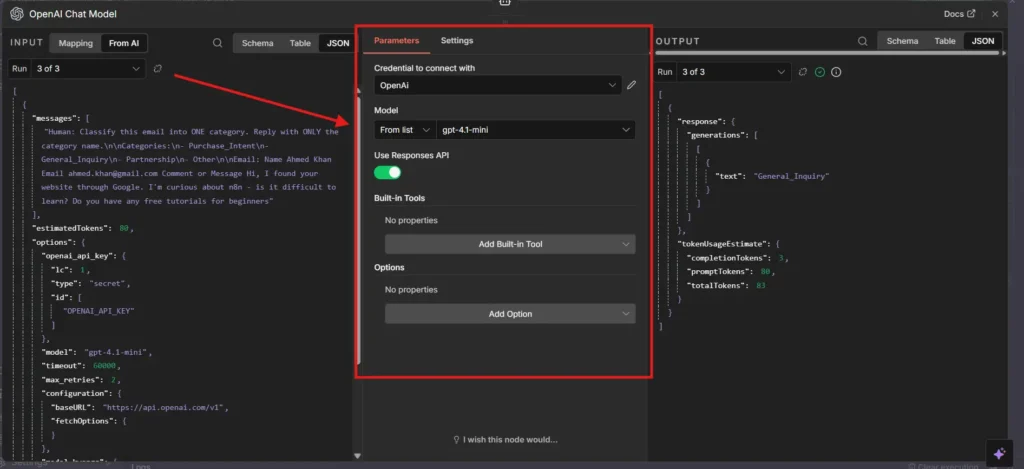Toggle the Use Responses API switch

point(387,172)
